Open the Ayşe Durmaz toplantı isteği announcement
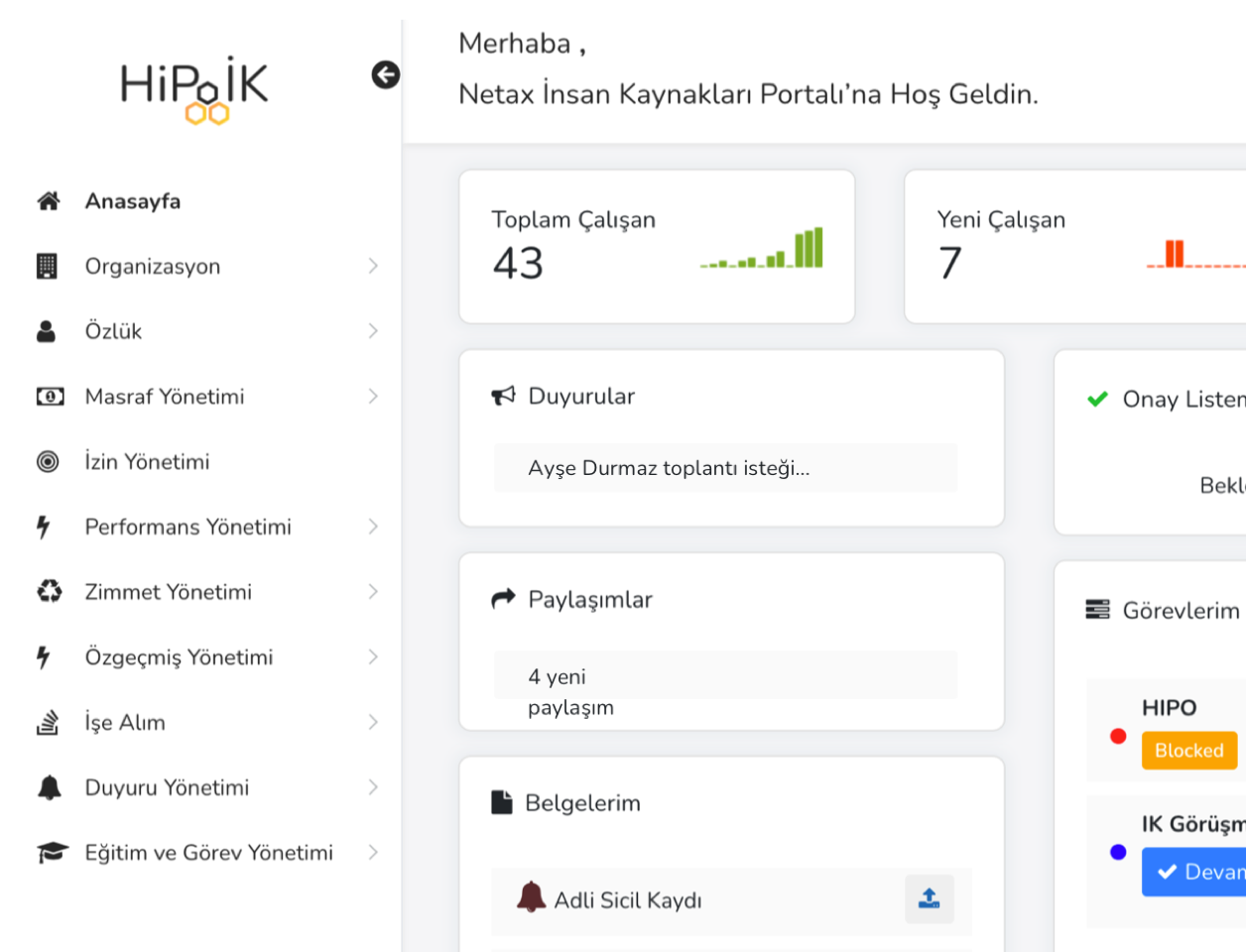Screen dimensions: 1246x952 click(725, 468)
